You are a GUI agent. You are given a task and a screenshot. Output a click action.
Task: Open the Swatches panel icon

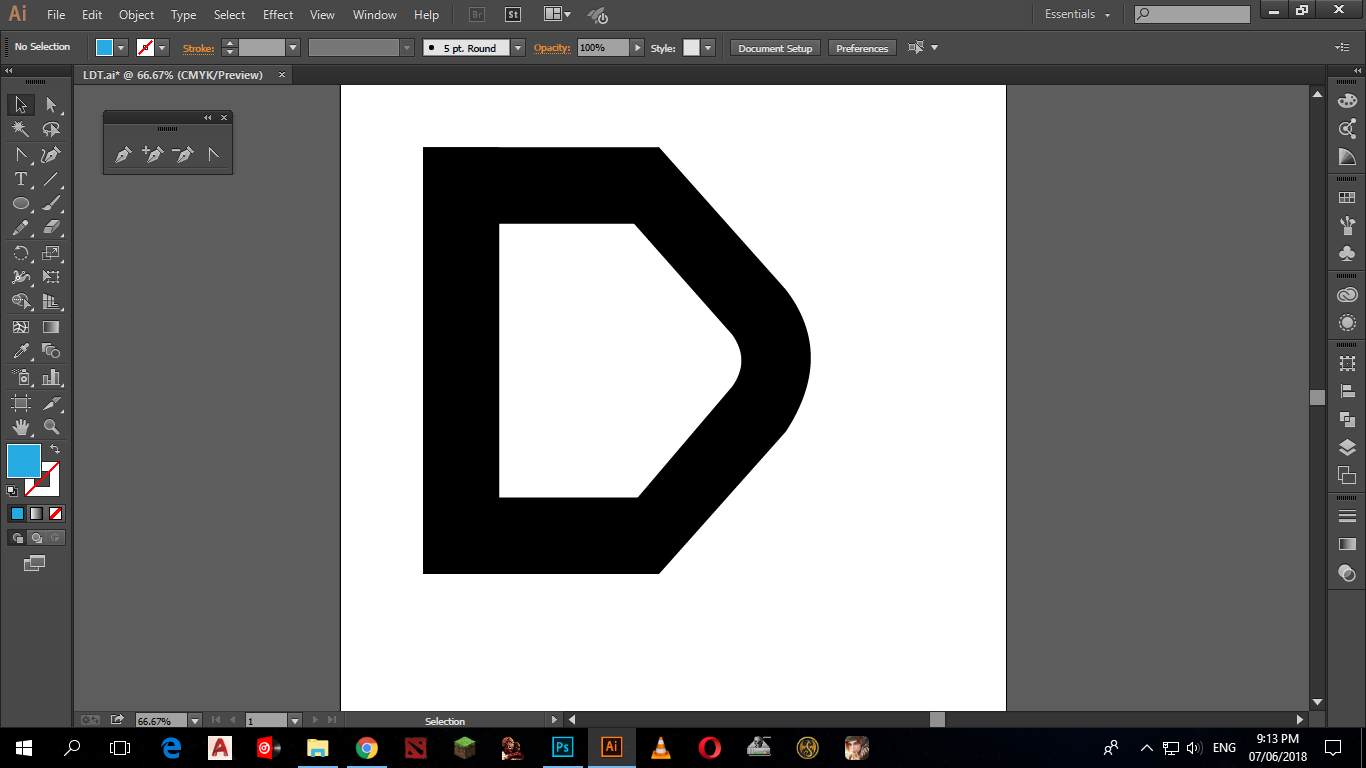[x=1347, y=198]
